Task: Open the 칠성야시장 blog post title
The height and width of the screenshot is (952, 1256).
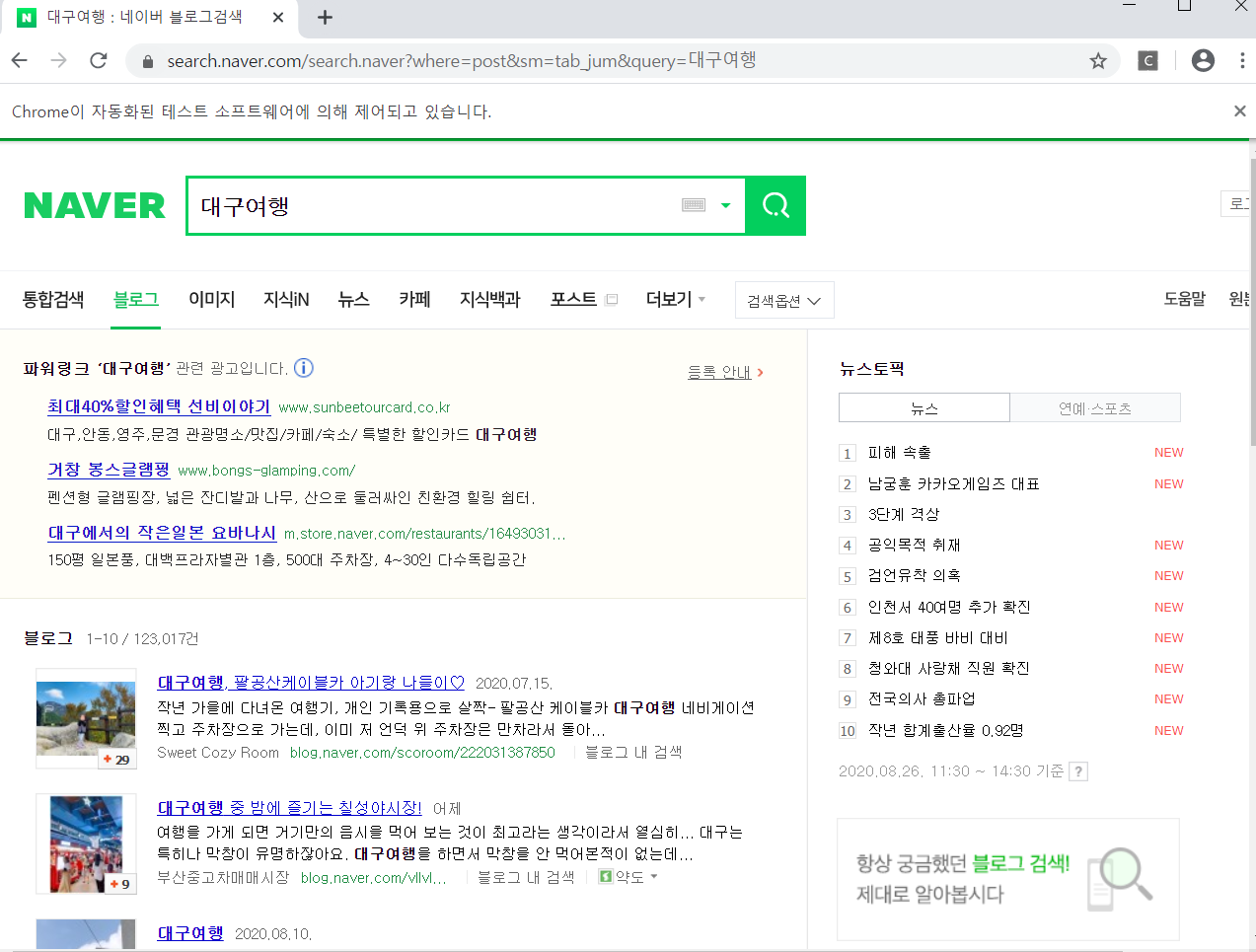Action: 289,808
